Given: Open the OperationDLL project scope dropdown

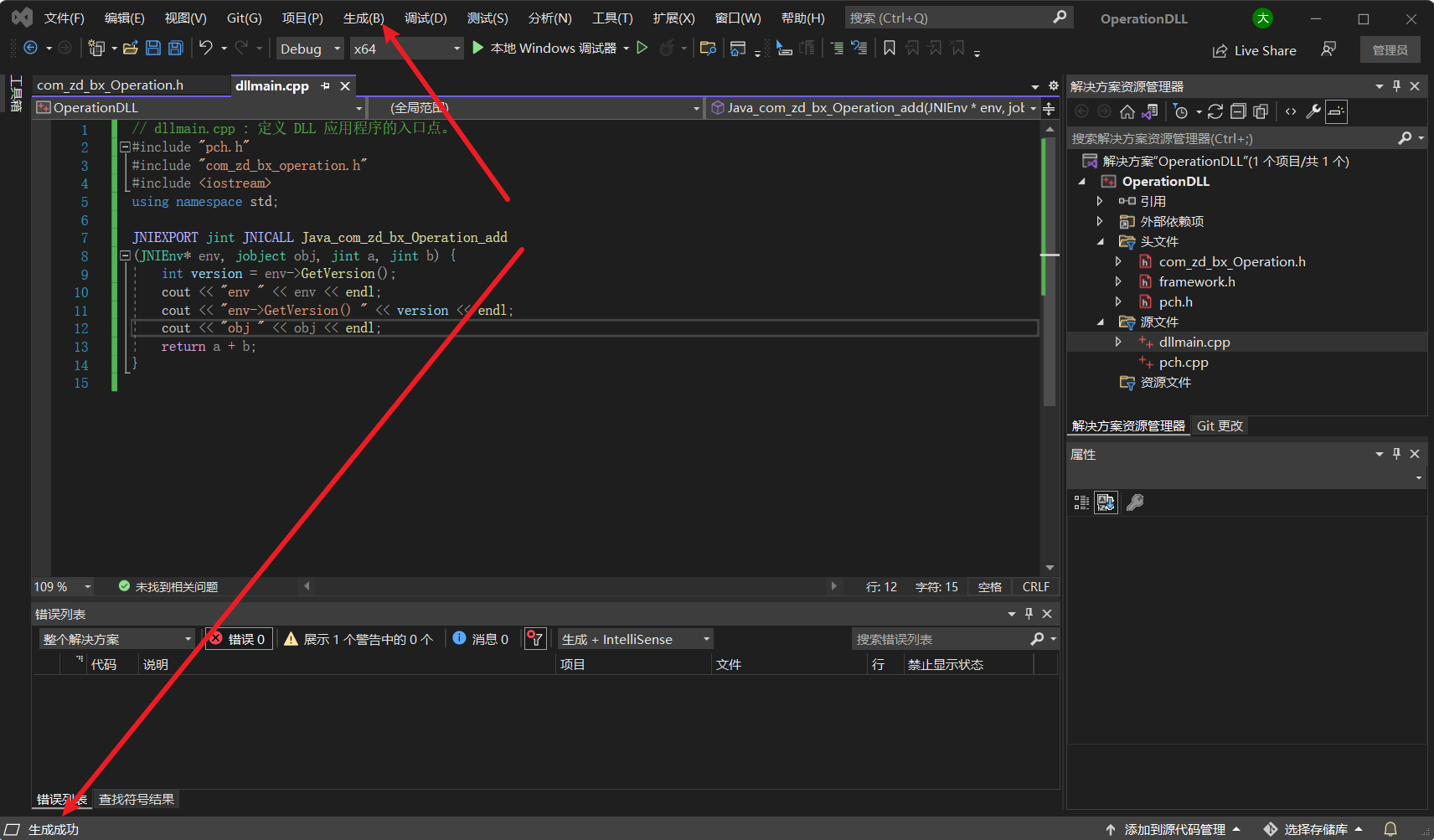Looking at the screenshot, I should coord(199,108).
